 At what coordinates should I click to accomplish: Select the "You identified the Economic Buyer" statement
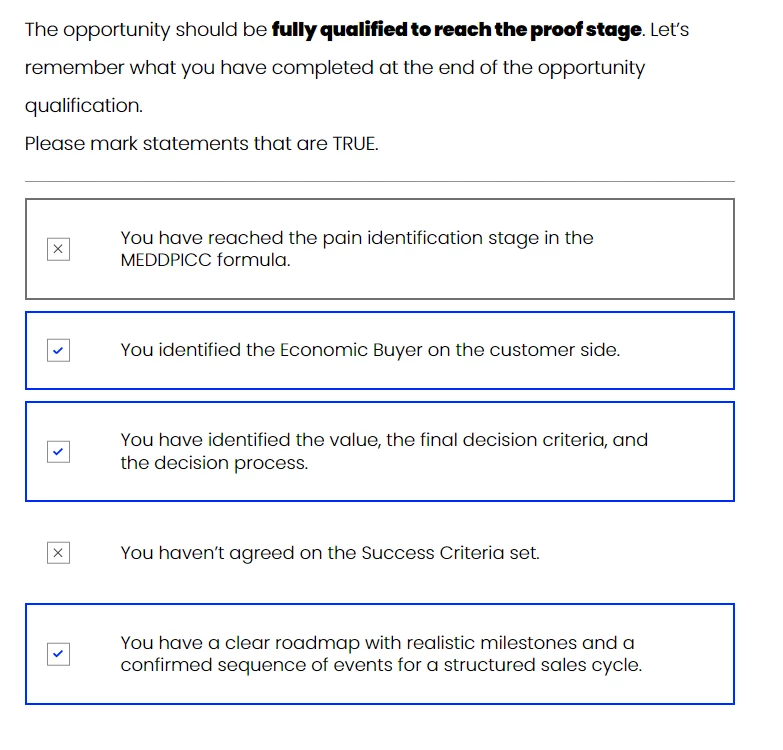[370, 350]
